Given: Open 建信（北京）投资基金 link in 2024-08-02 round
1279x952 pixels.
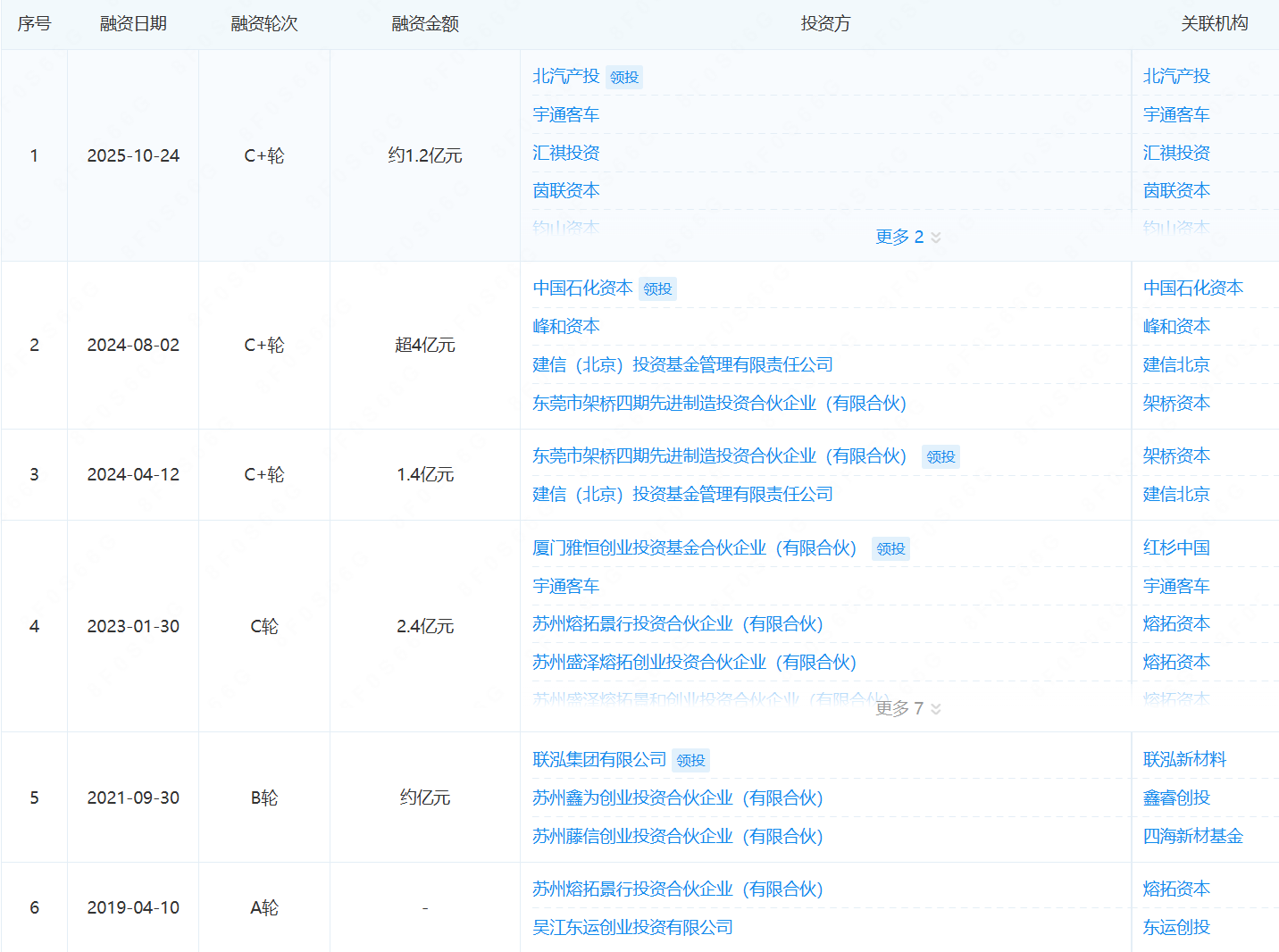Looking at the screenshot, I should coord(682,365).
